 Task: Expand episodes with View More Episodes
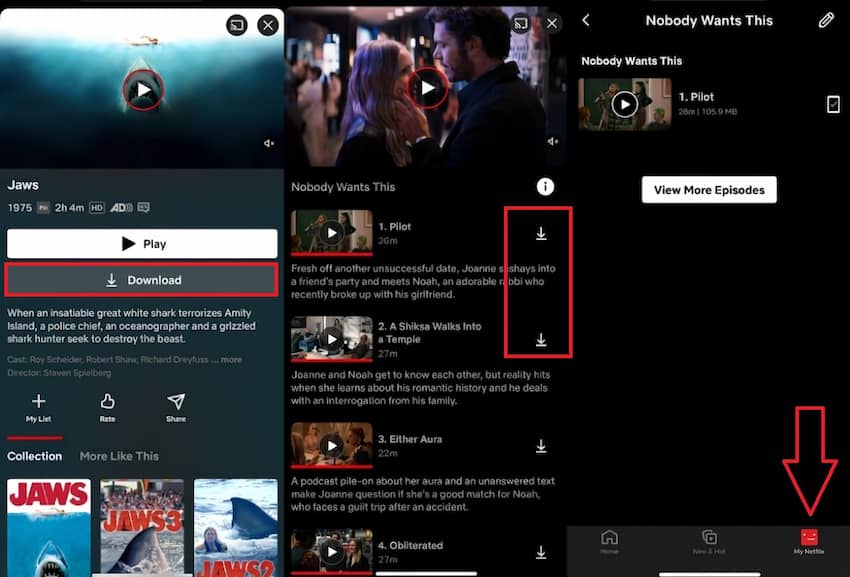click(709, 189)
